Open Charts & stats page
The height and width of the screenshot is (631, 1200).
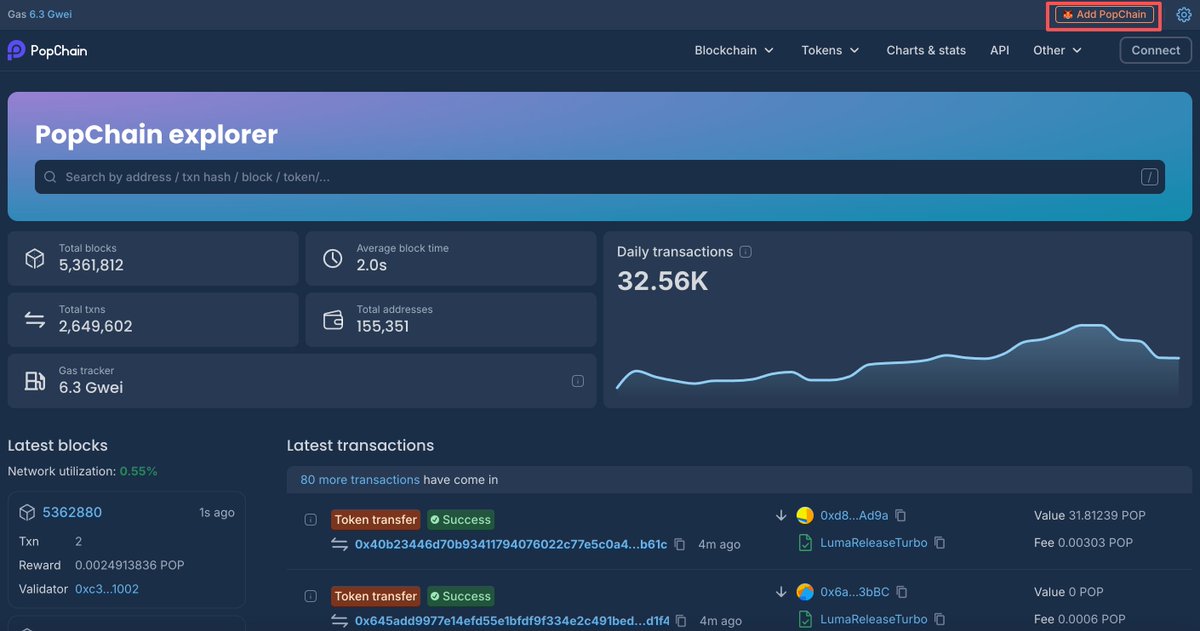926,50
